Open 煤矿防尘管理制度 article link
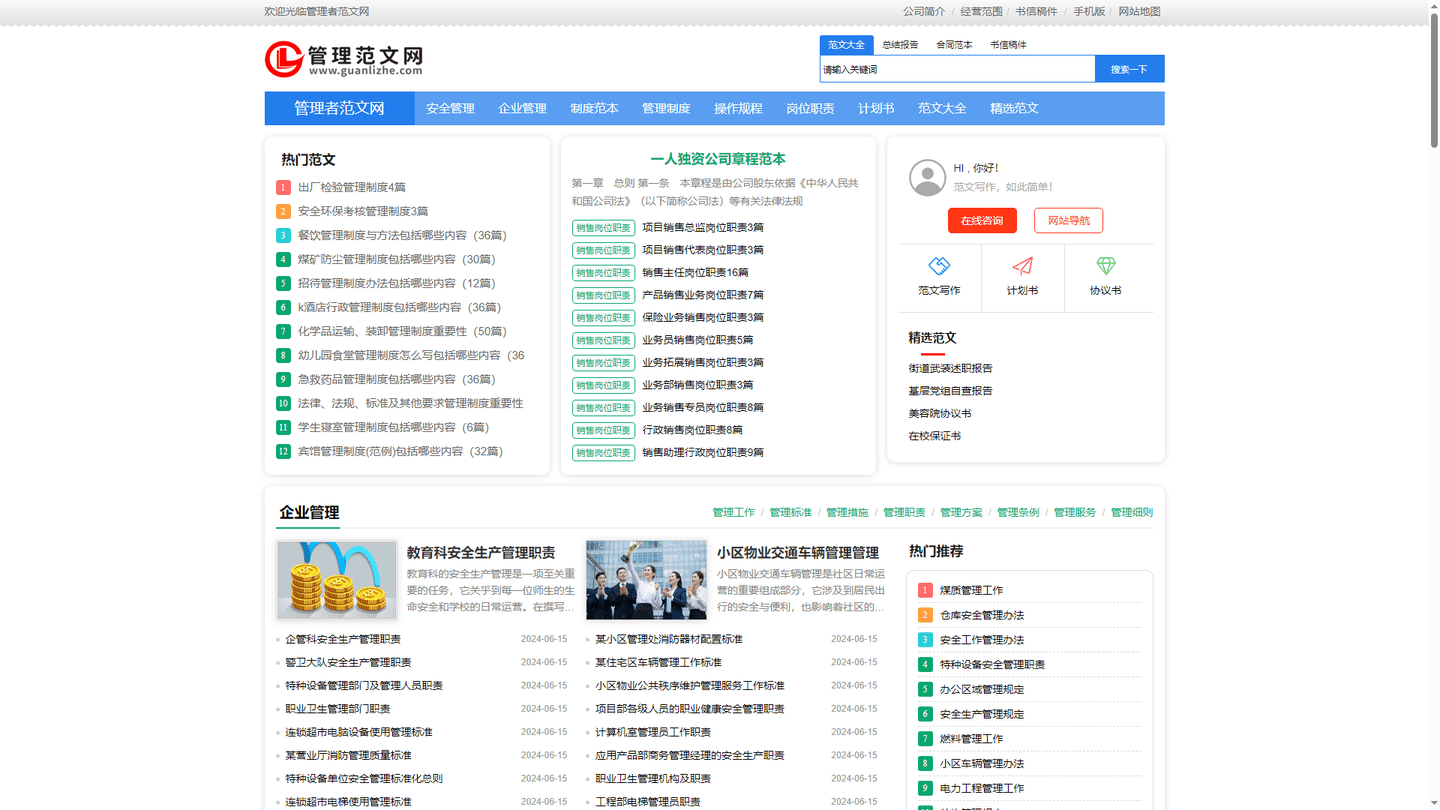 pos(396,259)
